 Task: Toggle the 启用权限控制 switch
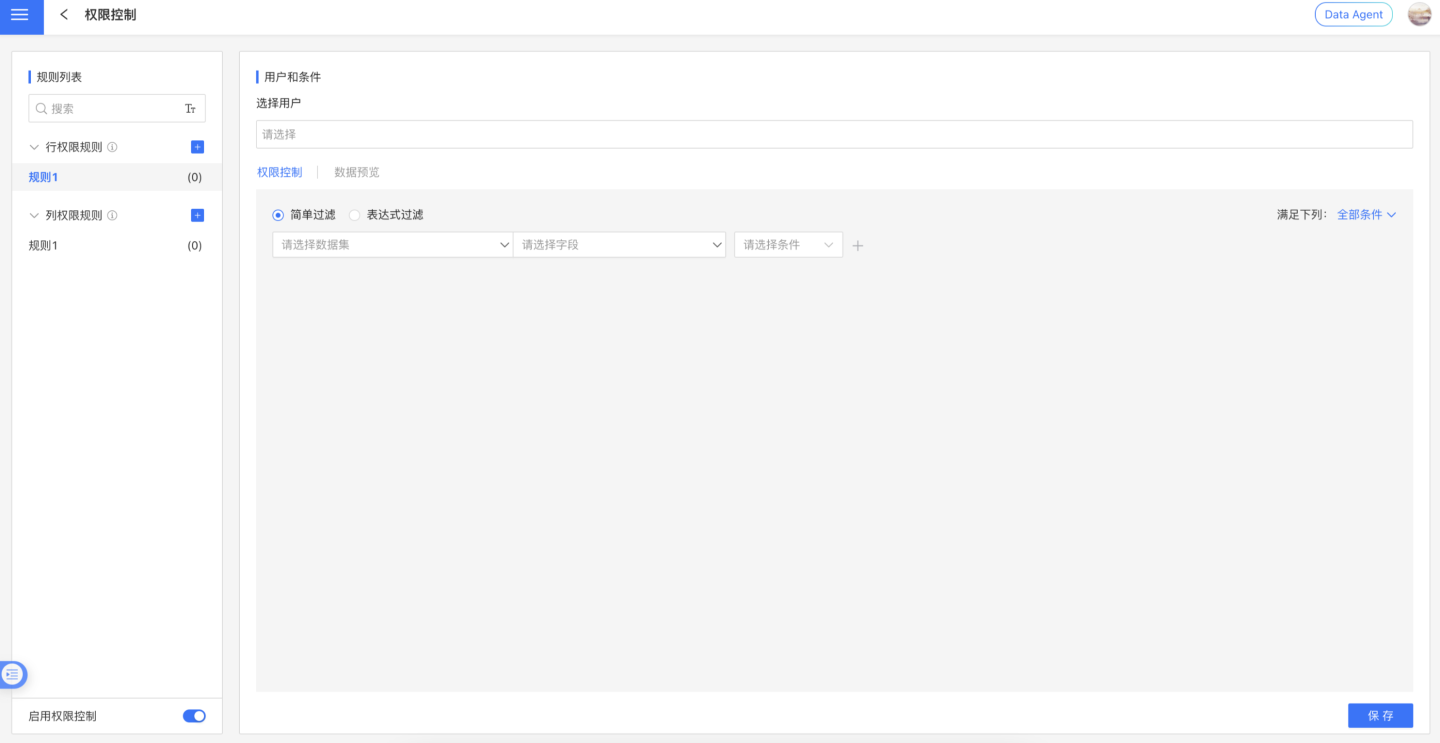tap(194, 716)
